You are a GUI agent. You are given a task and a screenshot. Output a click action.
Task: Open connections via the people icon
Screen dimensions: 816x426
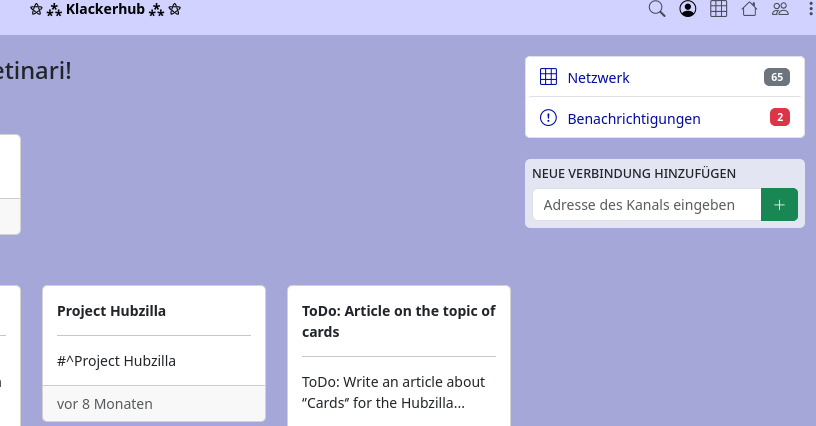780,10
